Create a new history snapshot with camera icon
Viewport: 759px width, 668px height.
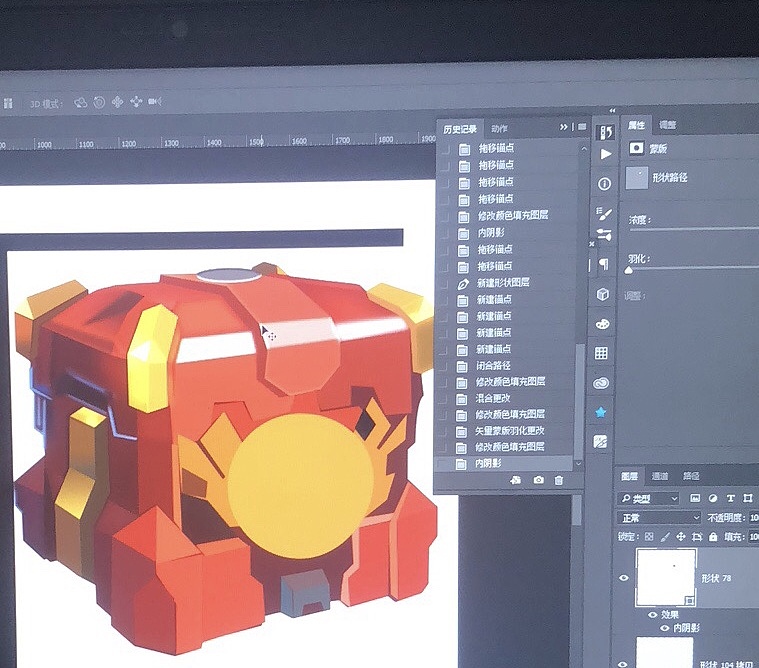(538, 480)
